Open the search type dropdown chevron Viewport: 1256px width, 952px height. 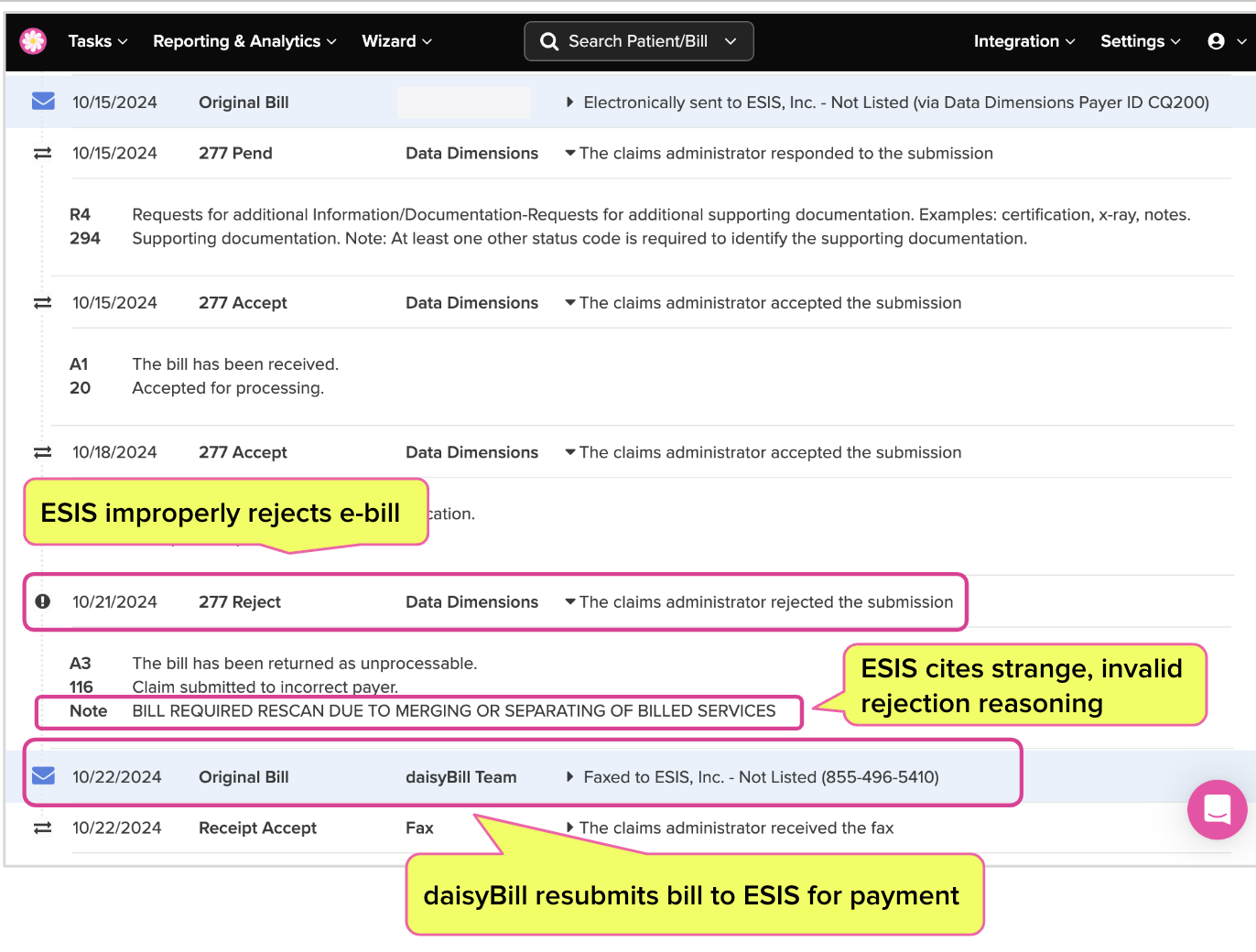tap(731, 41)
